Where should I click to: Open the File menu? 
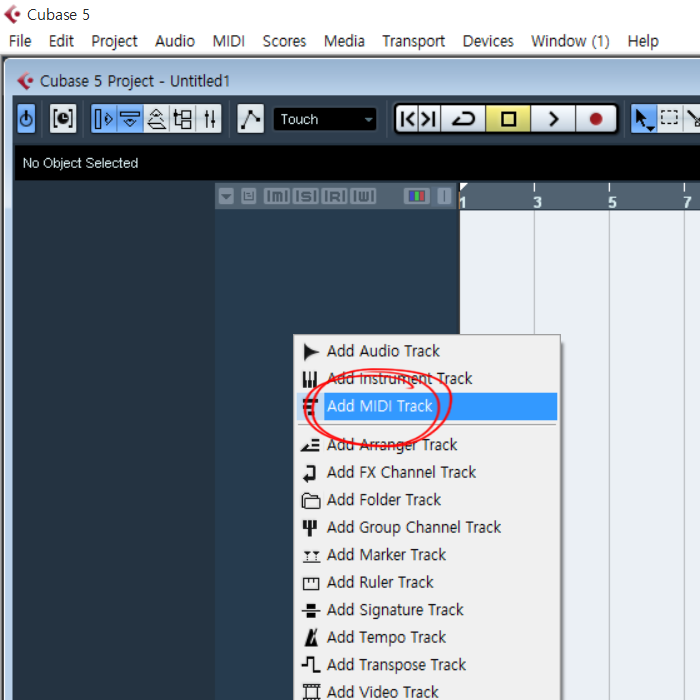coord(20,41)
